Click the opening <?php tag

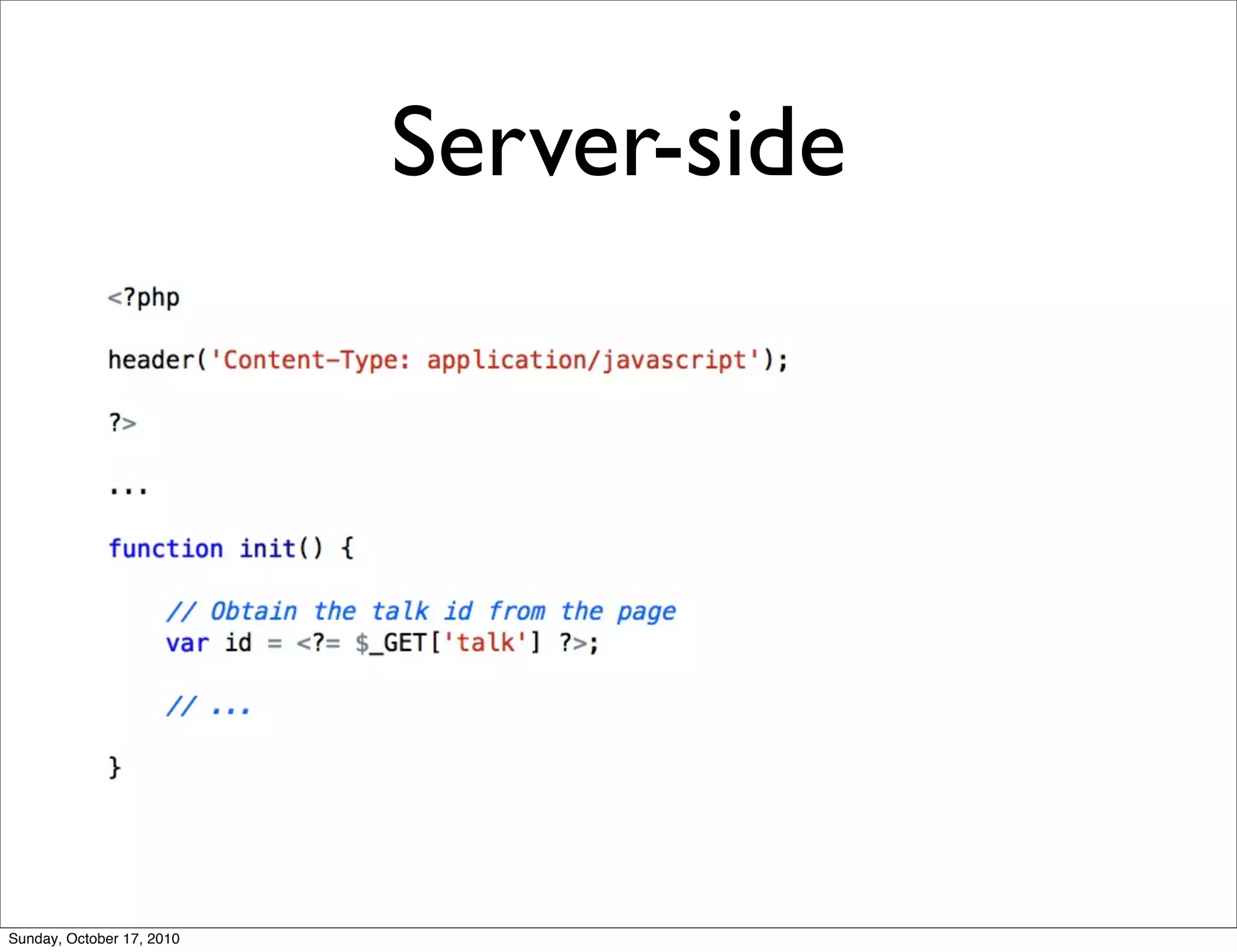pyautogui.click(x=144, y=298)
